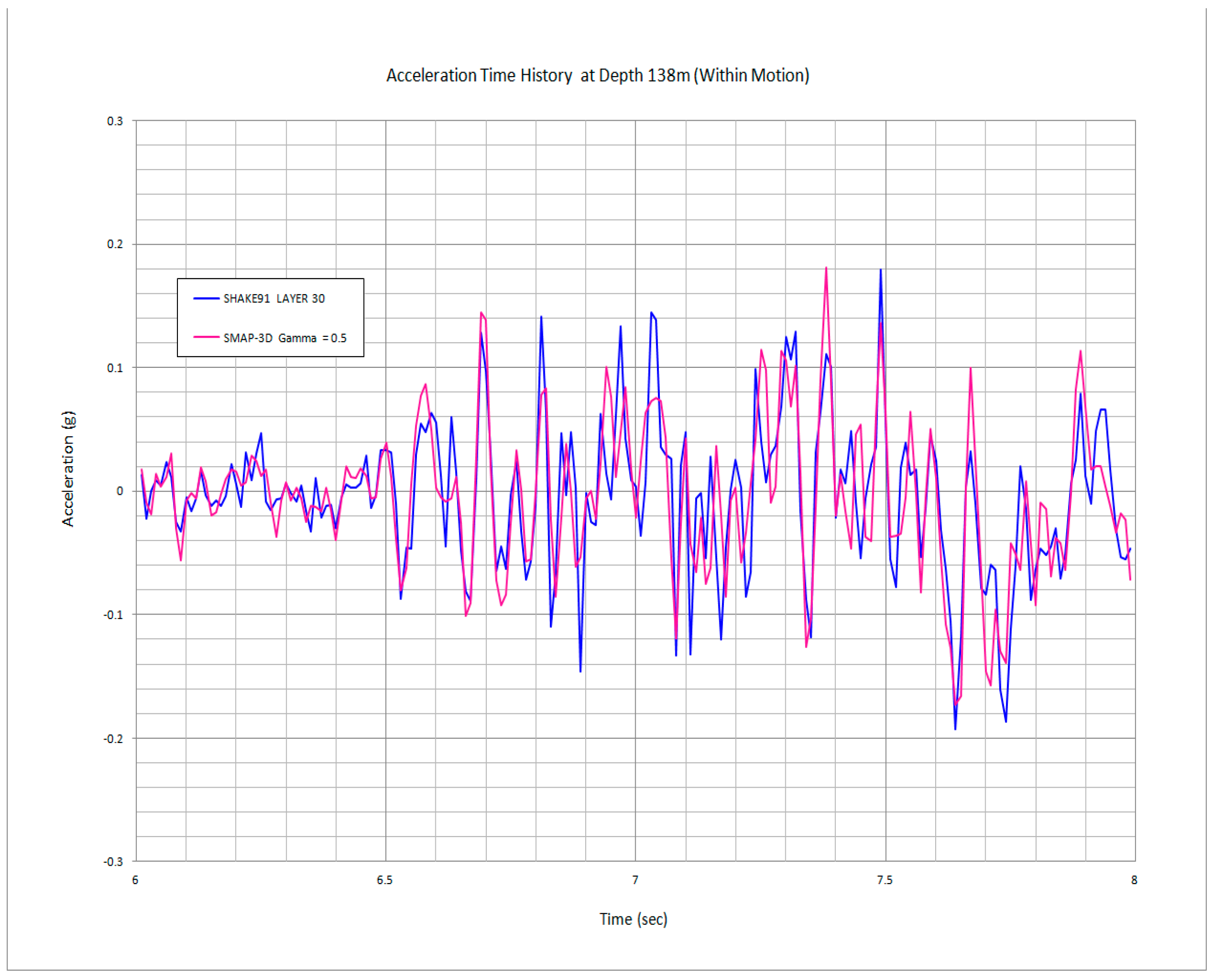Click the 8 tick label on time axis
This screenshot has height=980, width=1213.
1134,880
